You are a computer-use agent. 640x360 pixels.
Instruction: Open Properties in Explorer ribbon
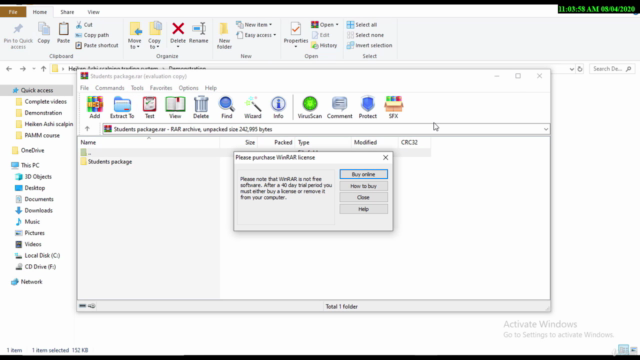coord(296,33)
